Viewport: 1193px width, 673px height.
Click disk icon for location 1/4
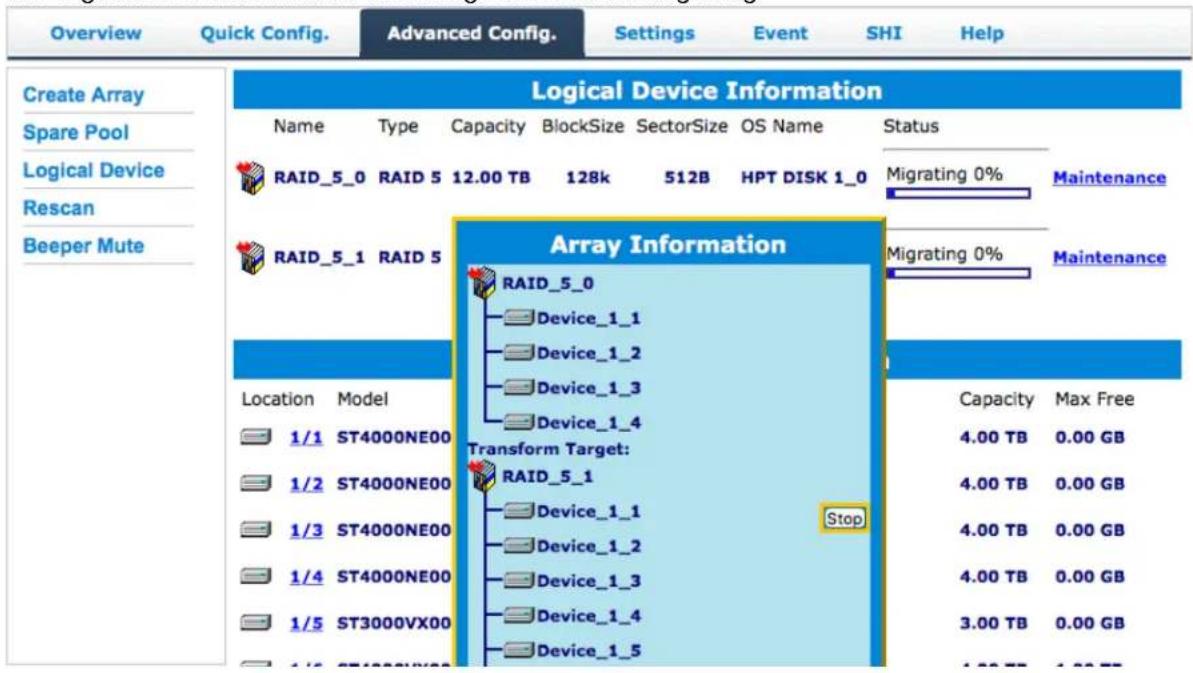(x=256, y=576)
